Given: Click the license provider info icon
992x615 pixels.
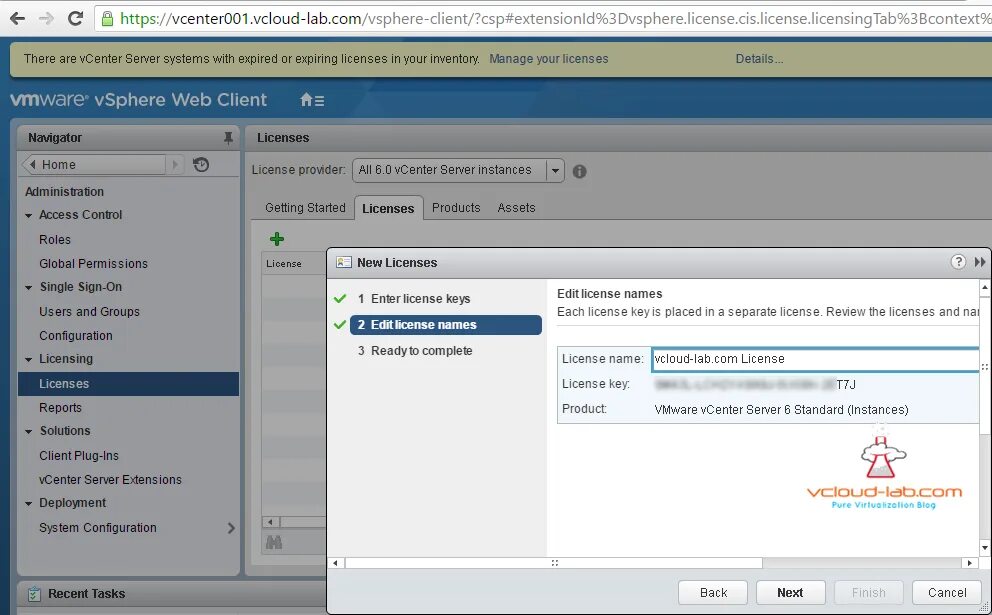Looking at the screenshot, I should 580,171.
